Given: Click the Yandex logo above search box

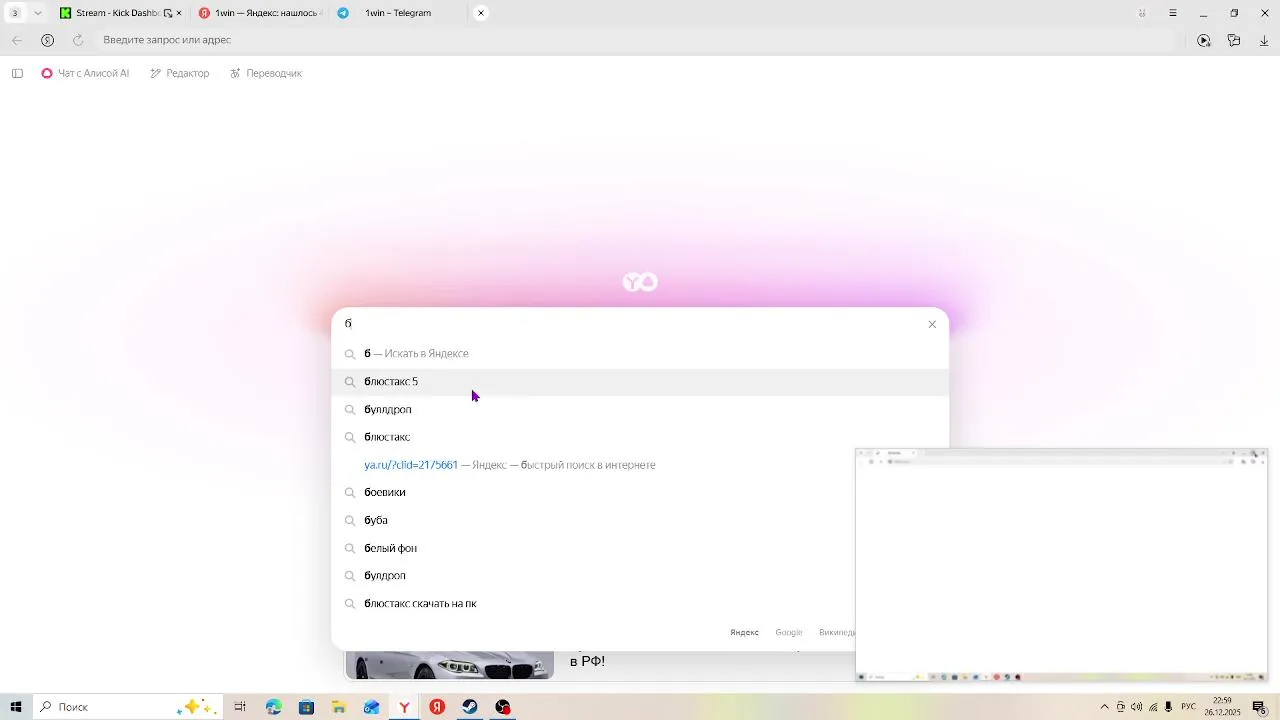Looking at the screenshot, I should click(x=640, y=283).
